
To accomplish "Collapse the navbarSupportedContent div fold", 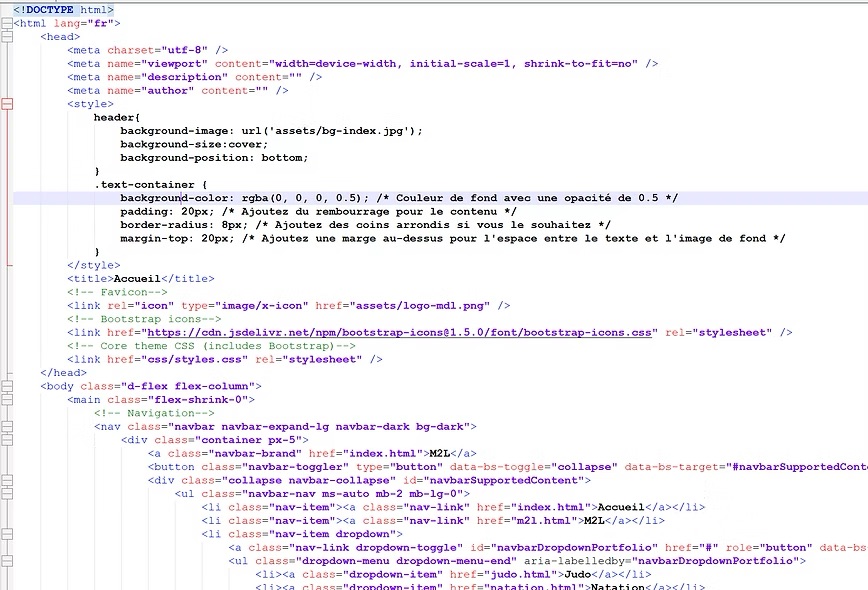I will point(8,480).
